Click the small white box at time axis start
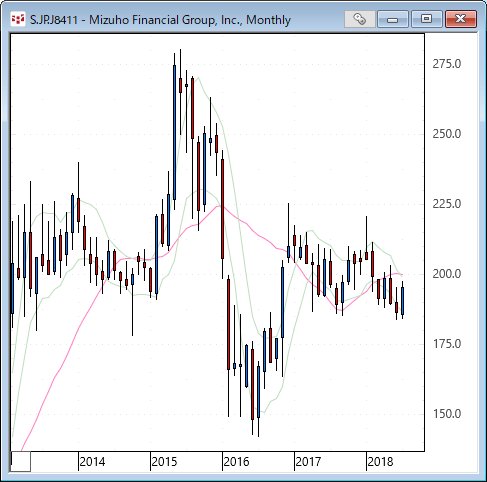487x482 pixels. (21, 461)
